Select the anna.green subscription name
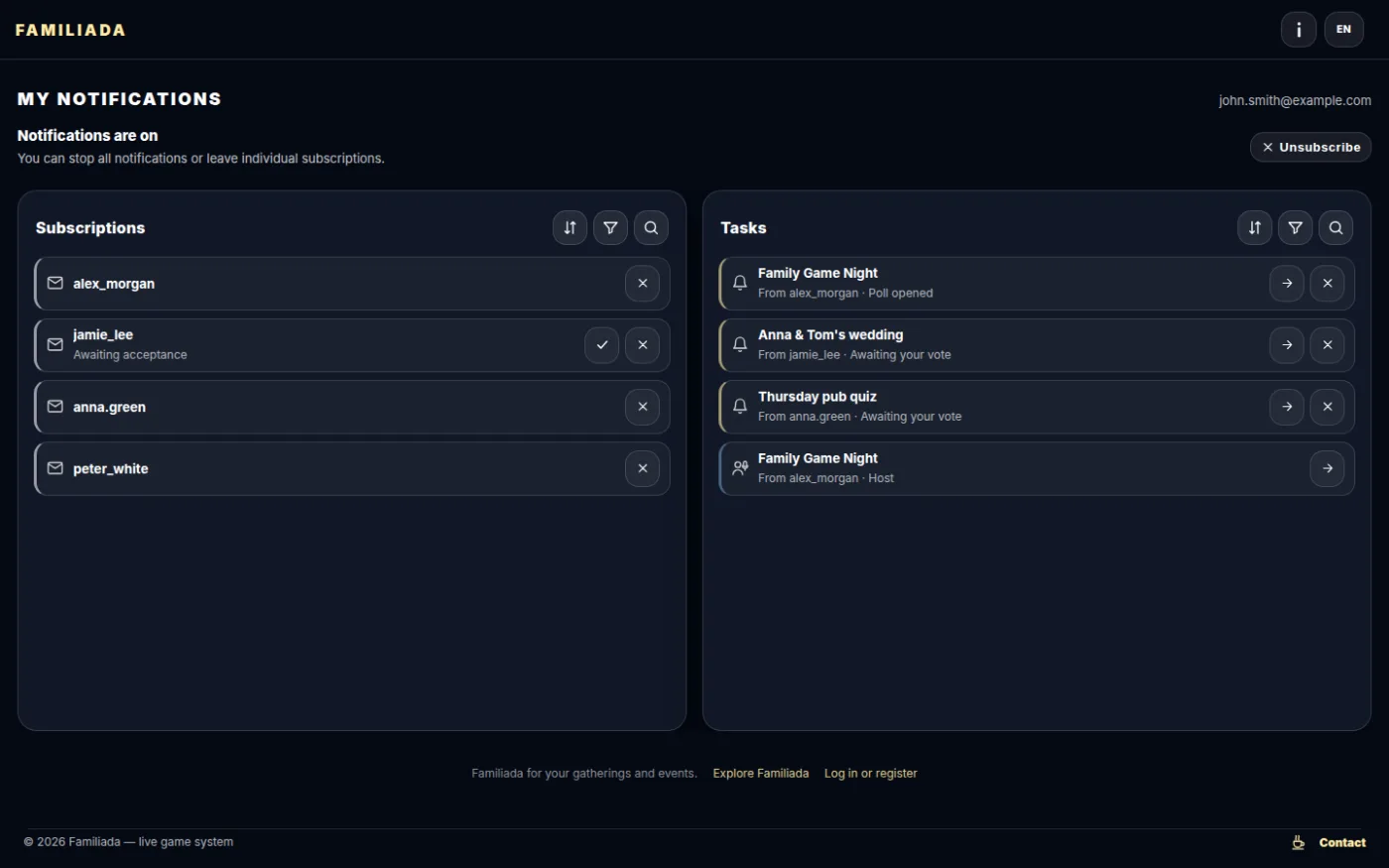Screen dimensions: 1389x868 coord(109,407)
